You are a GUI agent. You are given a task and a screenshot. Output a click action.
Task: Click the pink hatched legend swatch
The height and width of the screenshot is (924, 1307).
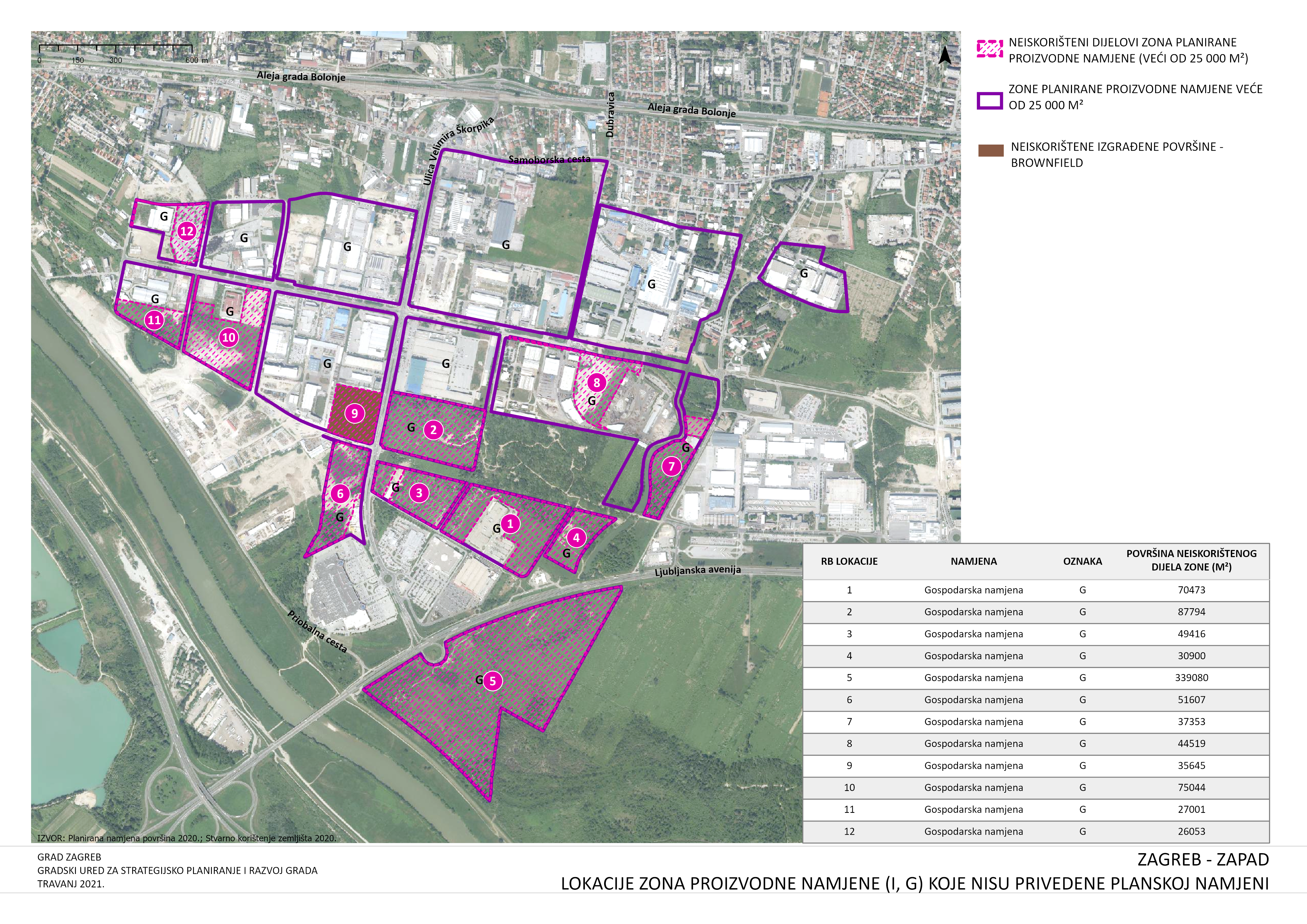989,50
